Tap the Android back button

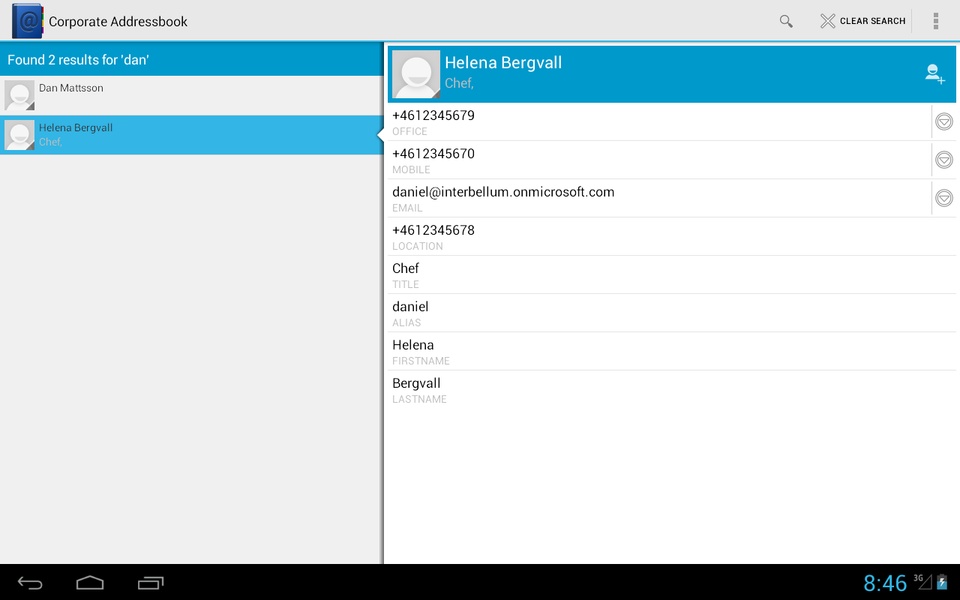coord(30,583)
